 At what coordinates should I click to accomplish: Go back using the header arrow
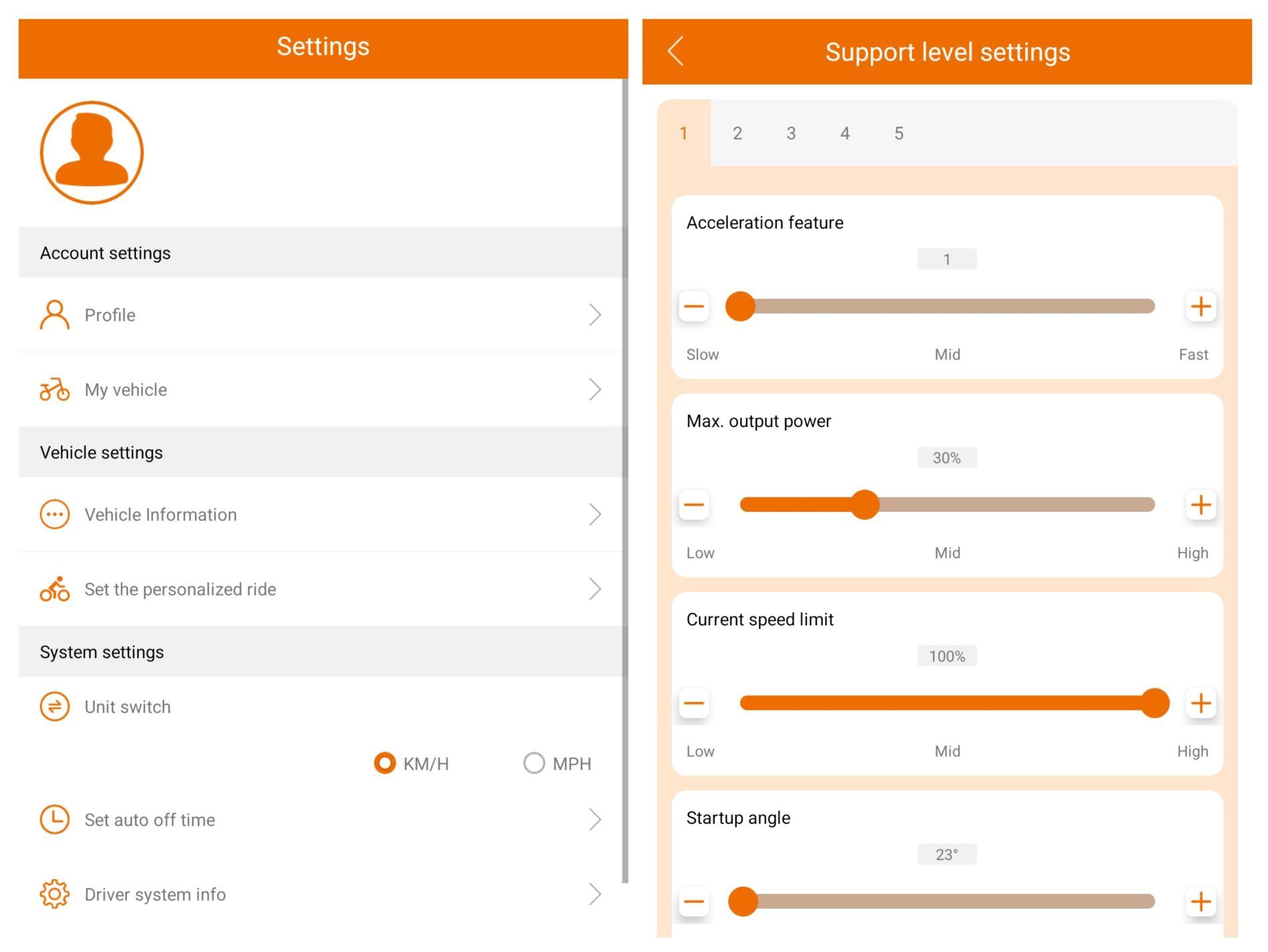pyautogui.click(x=676, y=51)
